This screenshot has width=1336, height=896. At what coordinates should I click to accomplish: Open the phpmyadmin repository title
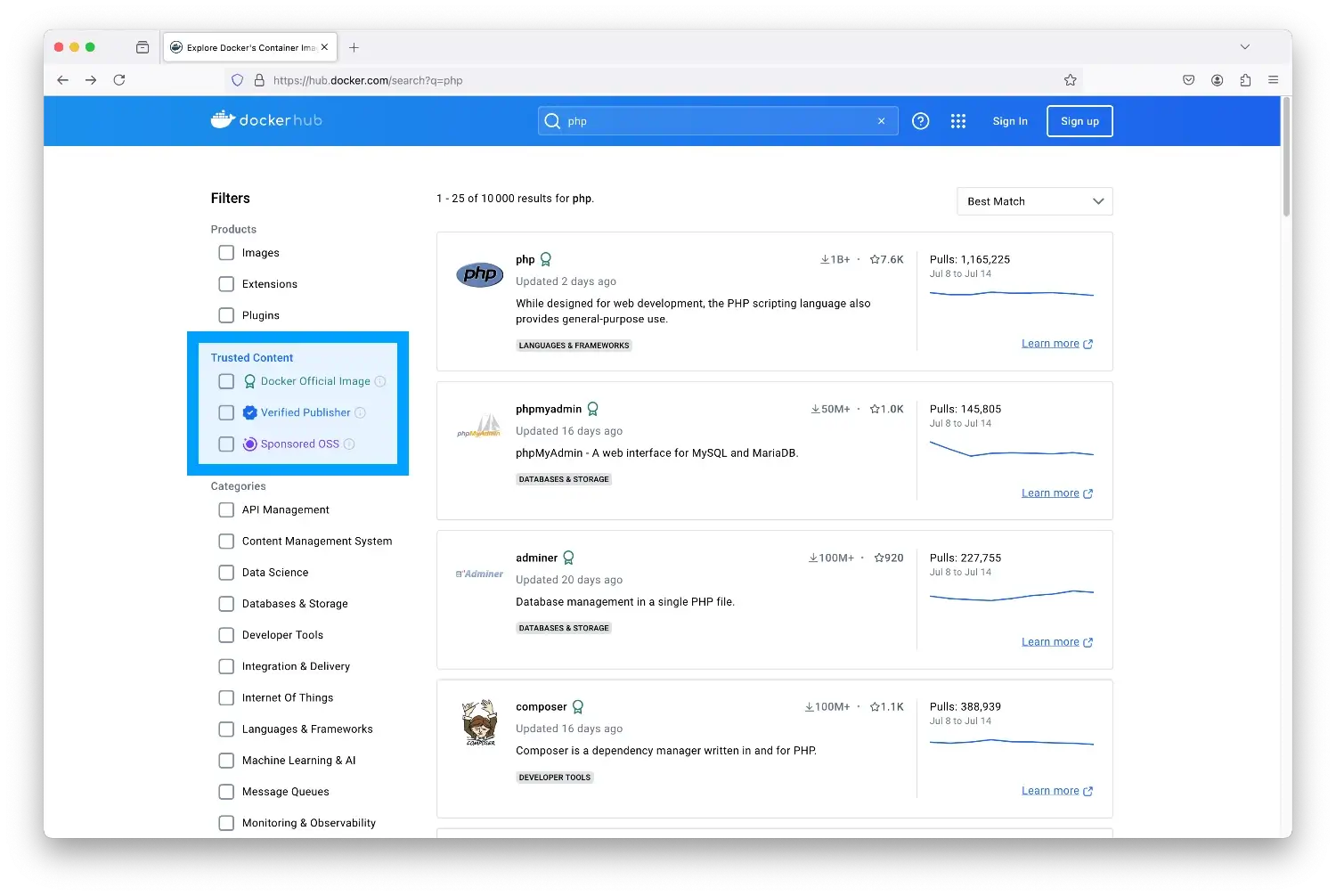[549, 409]
